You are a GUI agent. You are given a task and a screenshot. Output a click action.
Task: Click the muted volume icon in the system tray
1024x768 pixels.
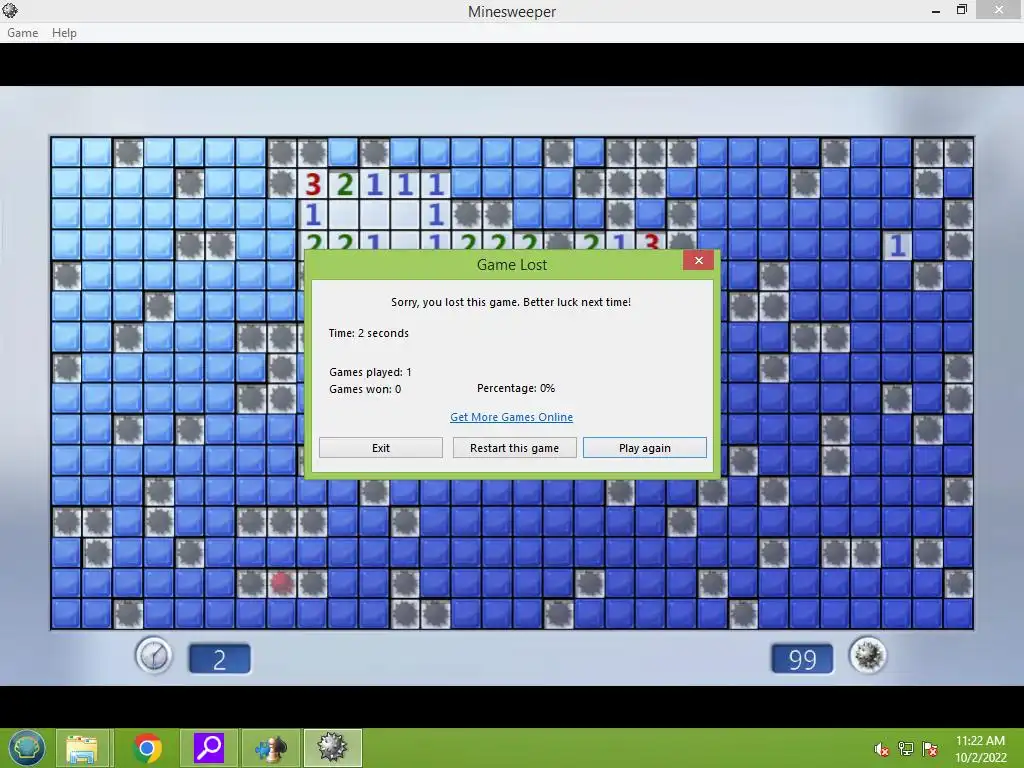click(881, 749)
